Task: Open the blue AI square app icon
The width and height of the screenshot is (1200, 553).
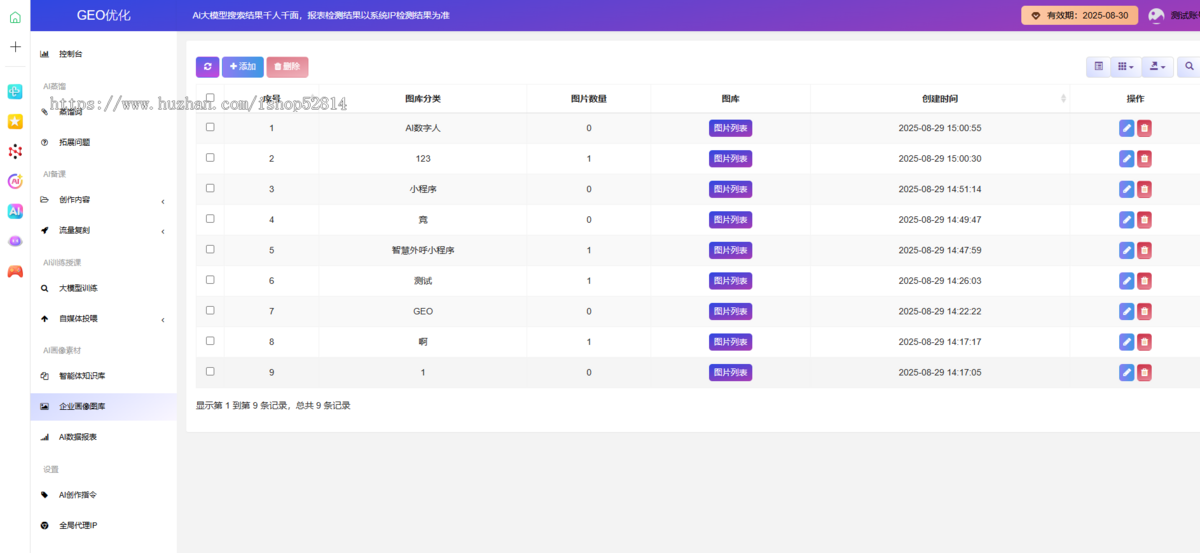Action: tap(15, 211)
